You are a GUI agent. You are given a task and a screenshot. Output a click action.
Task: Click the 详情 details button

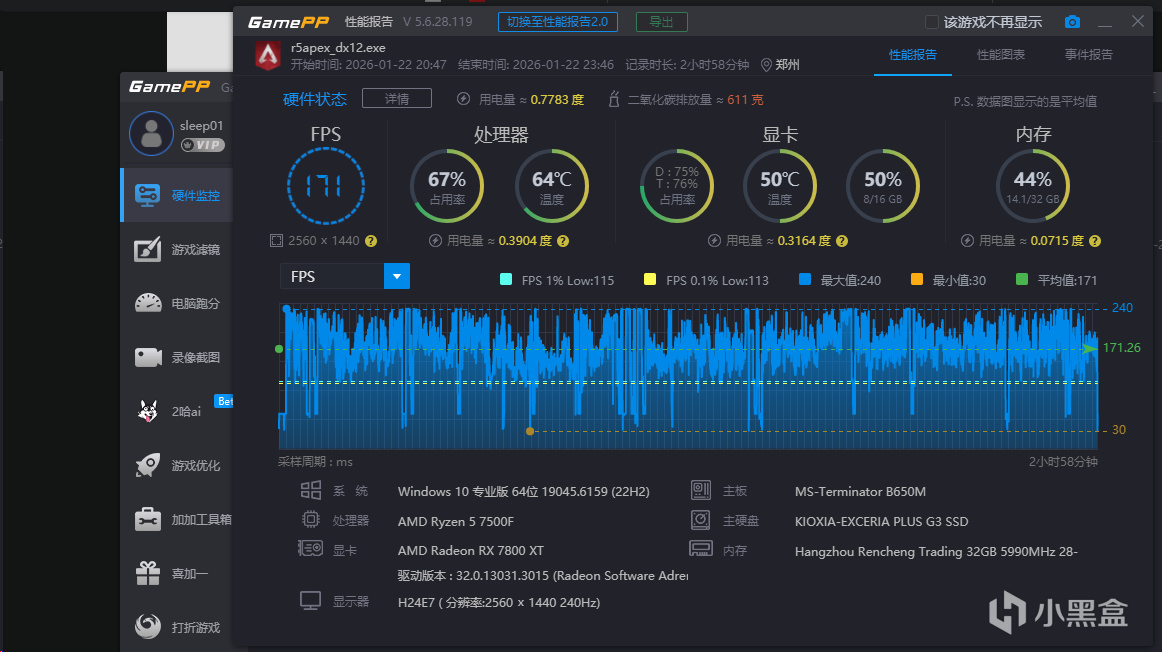pos(396,98)
